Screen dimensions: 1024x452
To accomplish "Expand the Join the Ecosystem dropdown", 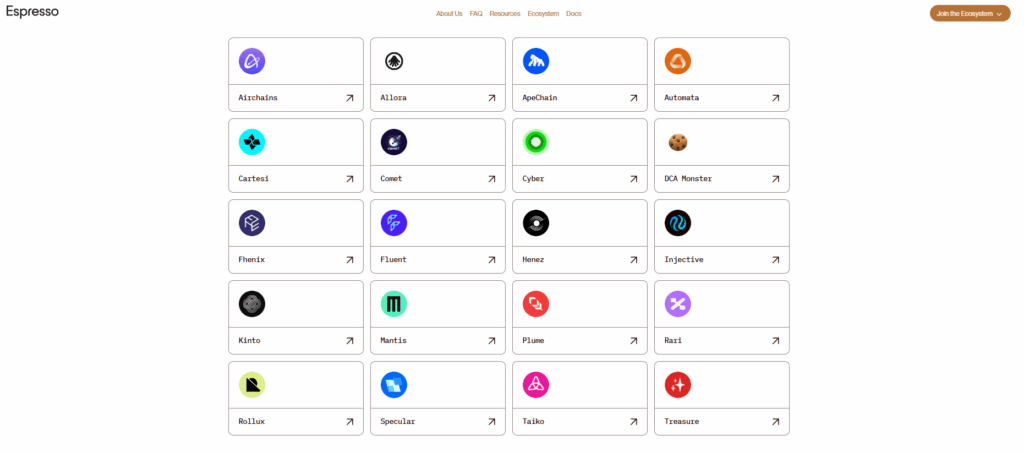I will (970, 14).
